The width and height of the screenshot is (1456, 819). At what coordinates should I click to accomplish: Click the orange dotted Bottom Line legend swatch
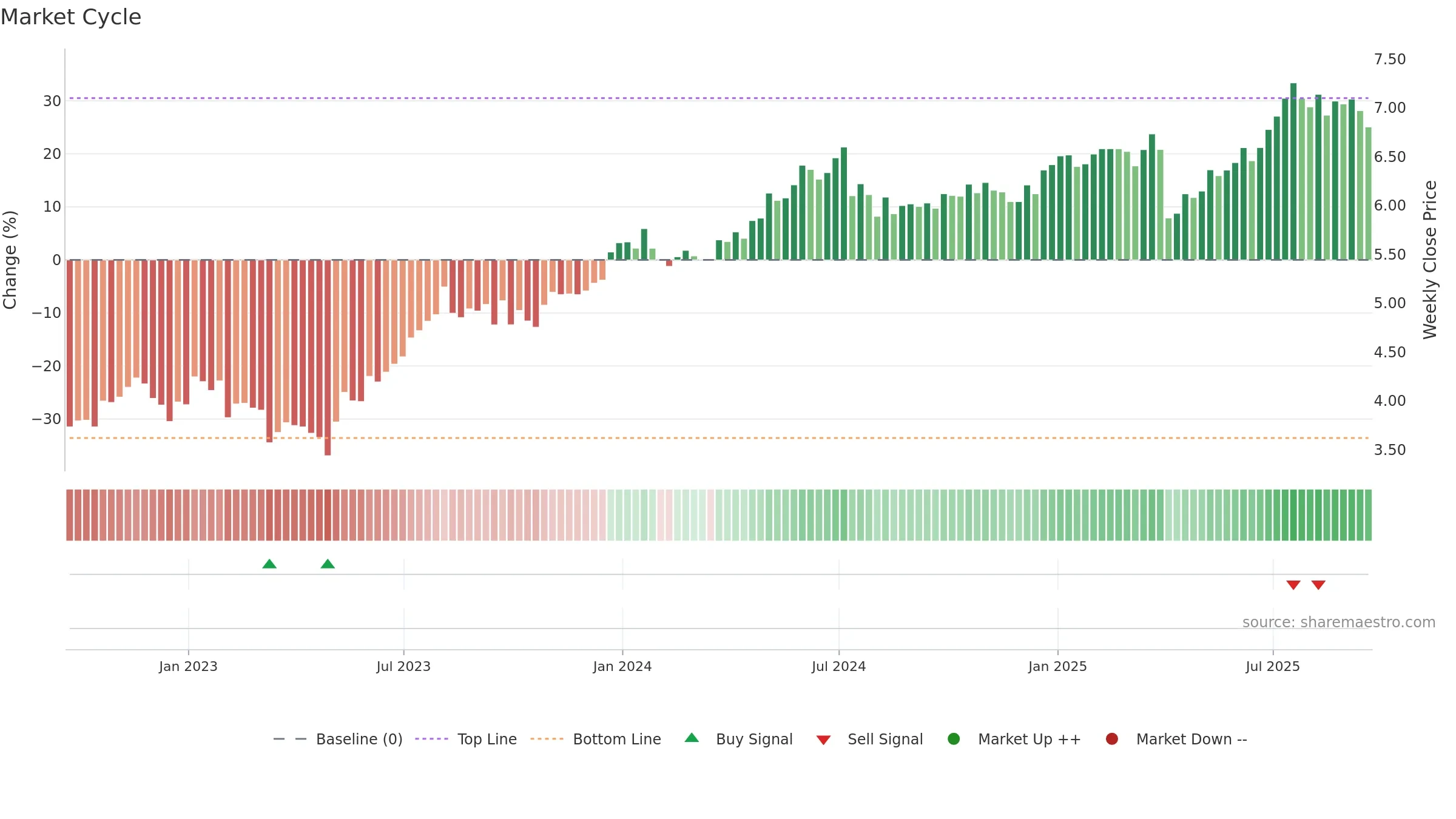(x=547, y=739)
